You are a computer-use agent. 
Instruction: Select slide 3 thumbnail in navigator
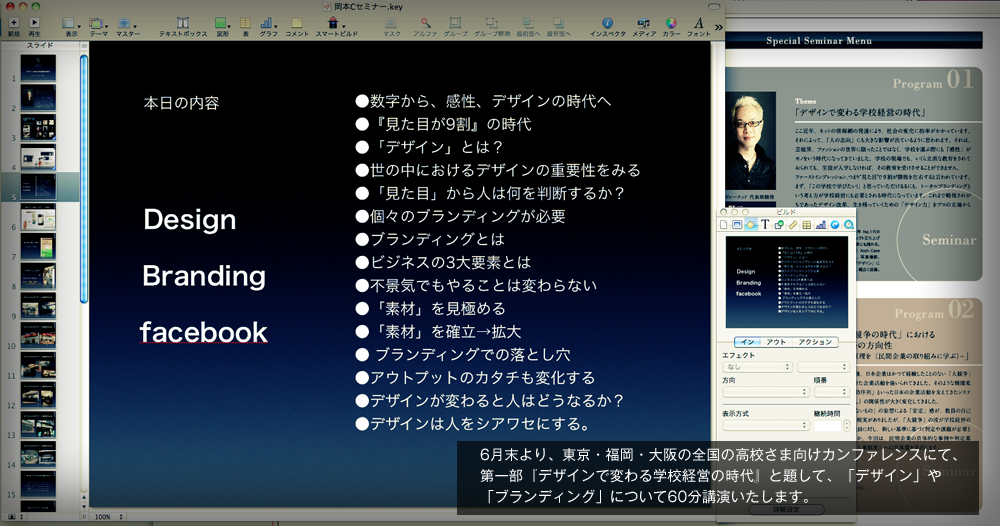(38, 127)
